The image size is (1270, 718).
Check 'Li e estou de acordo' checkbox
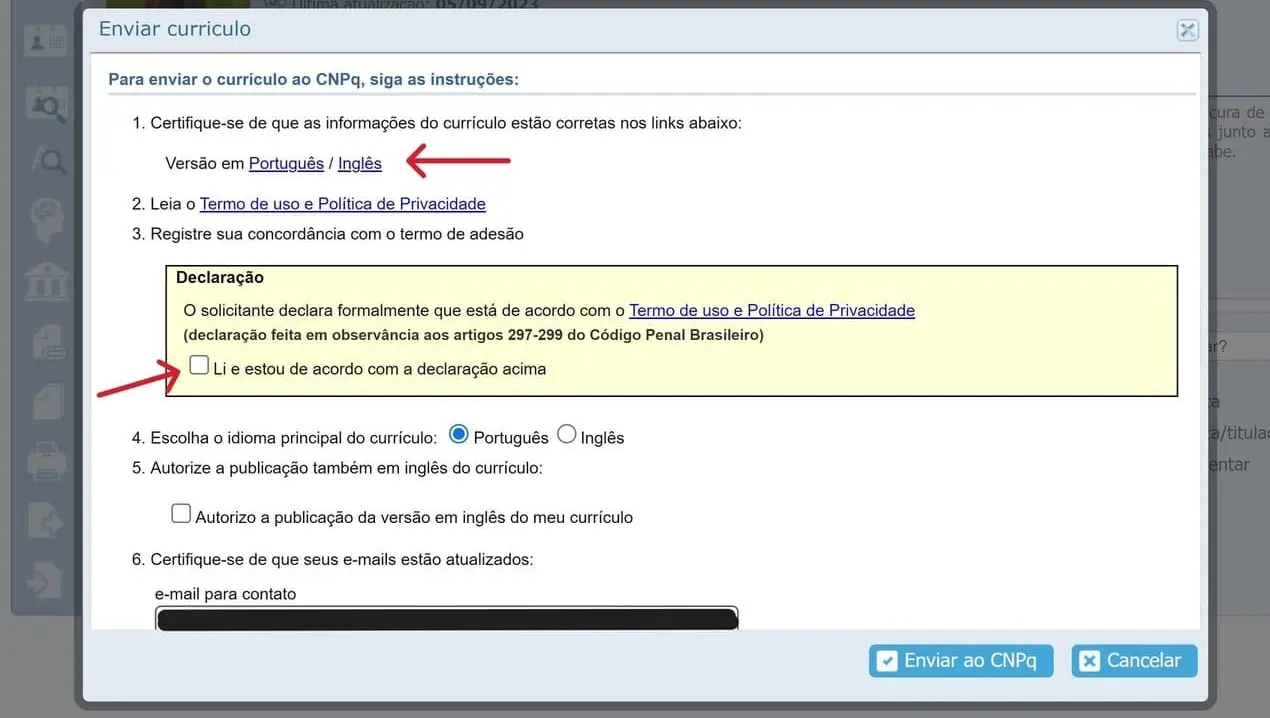point(199,365)
